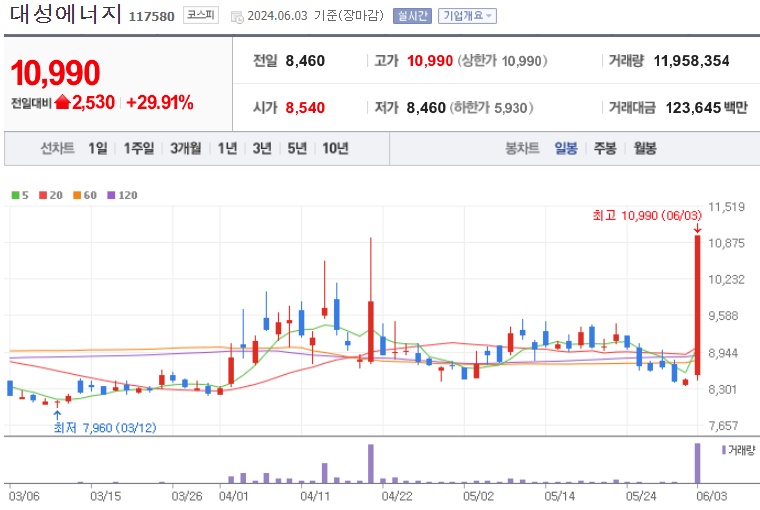The image size is (760, 510).
Task: Click the 11,519 price axis label
Action: point(726,207)
